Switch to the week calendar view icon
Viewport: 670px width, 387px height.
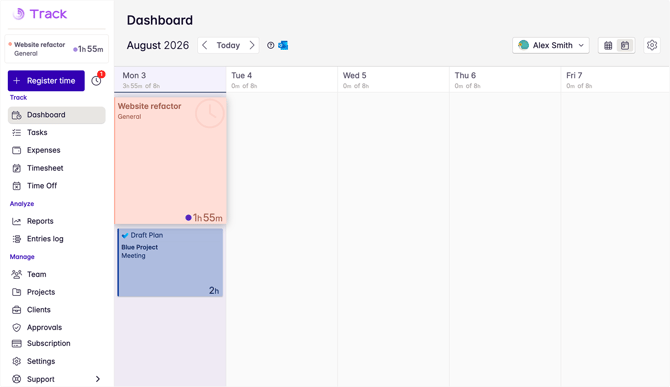[625, 45]
